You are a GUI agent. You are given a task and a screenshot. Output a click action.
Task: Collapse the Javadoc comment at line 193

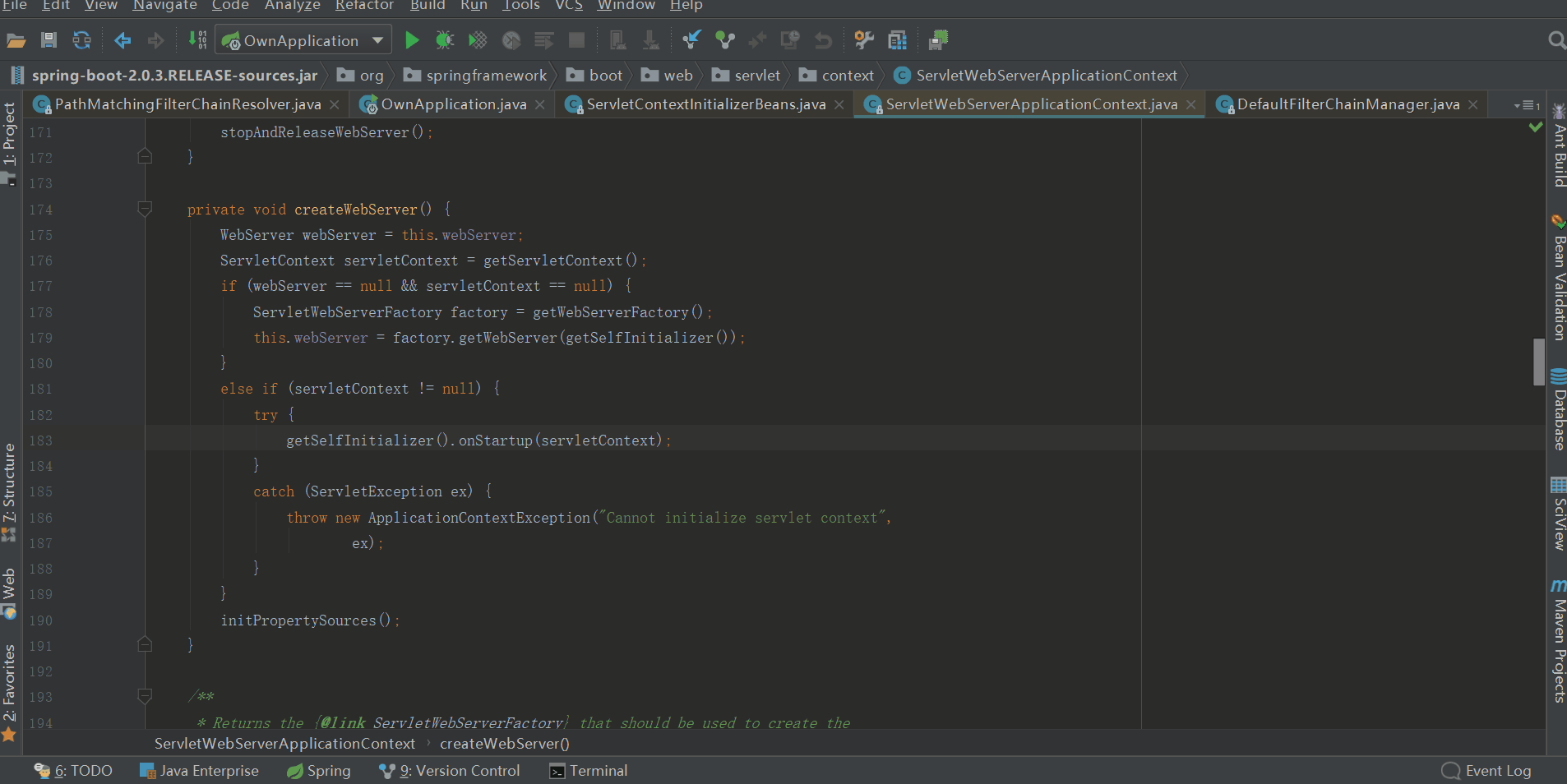[x=145, y=697]
